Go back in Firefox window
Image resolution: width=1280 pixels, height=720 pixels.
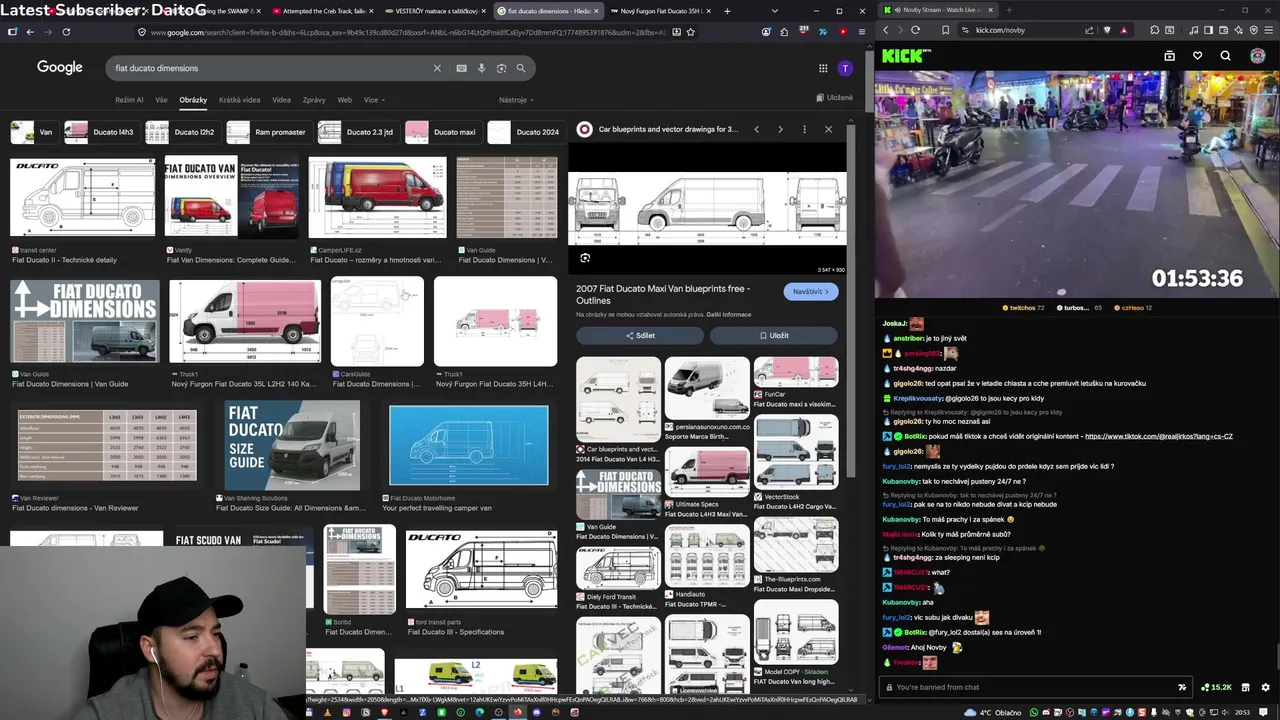tap(30, 32)
